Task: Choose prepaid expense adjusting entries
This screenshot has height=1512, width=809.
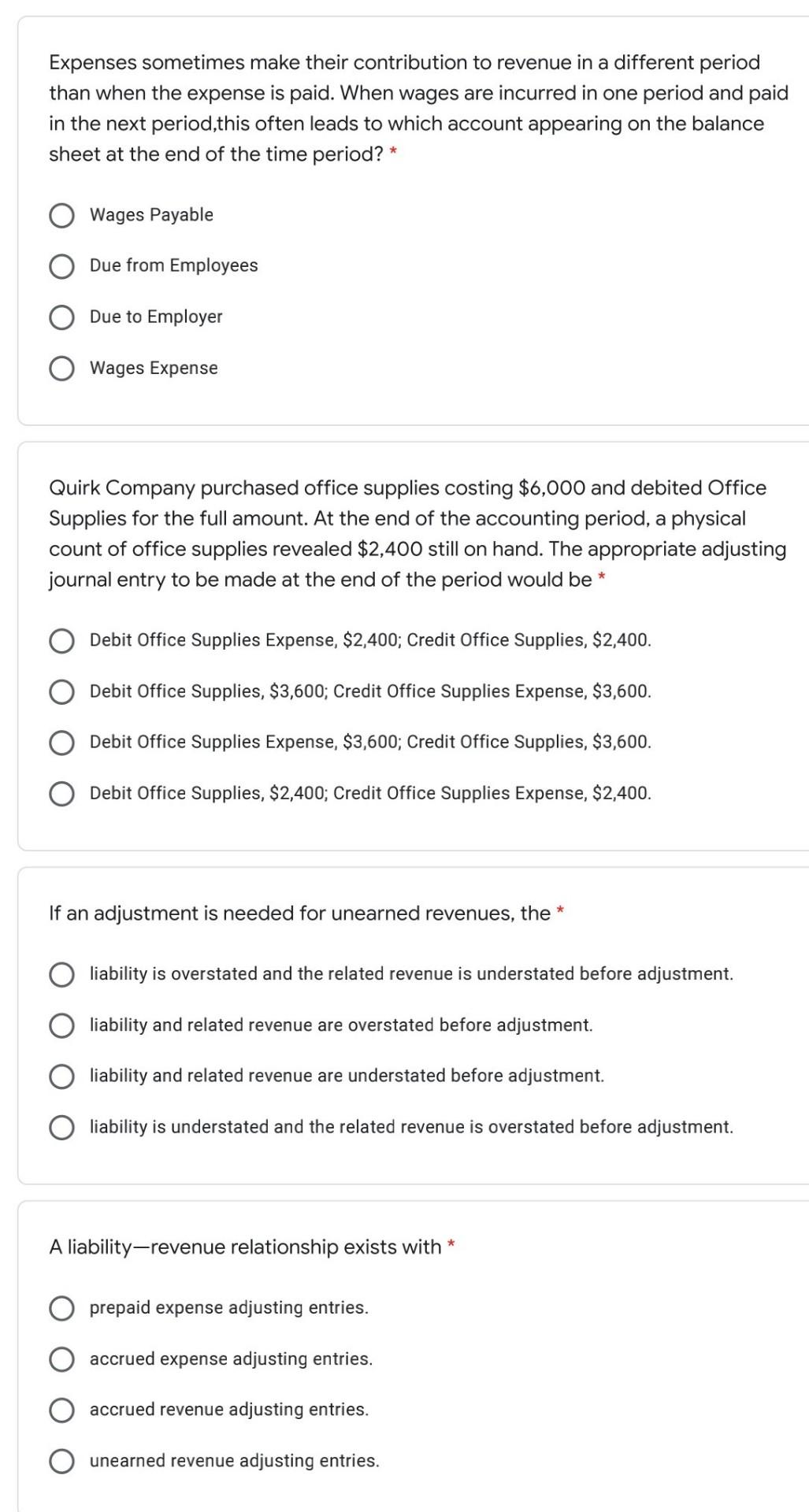Action: pos(62,1308)
